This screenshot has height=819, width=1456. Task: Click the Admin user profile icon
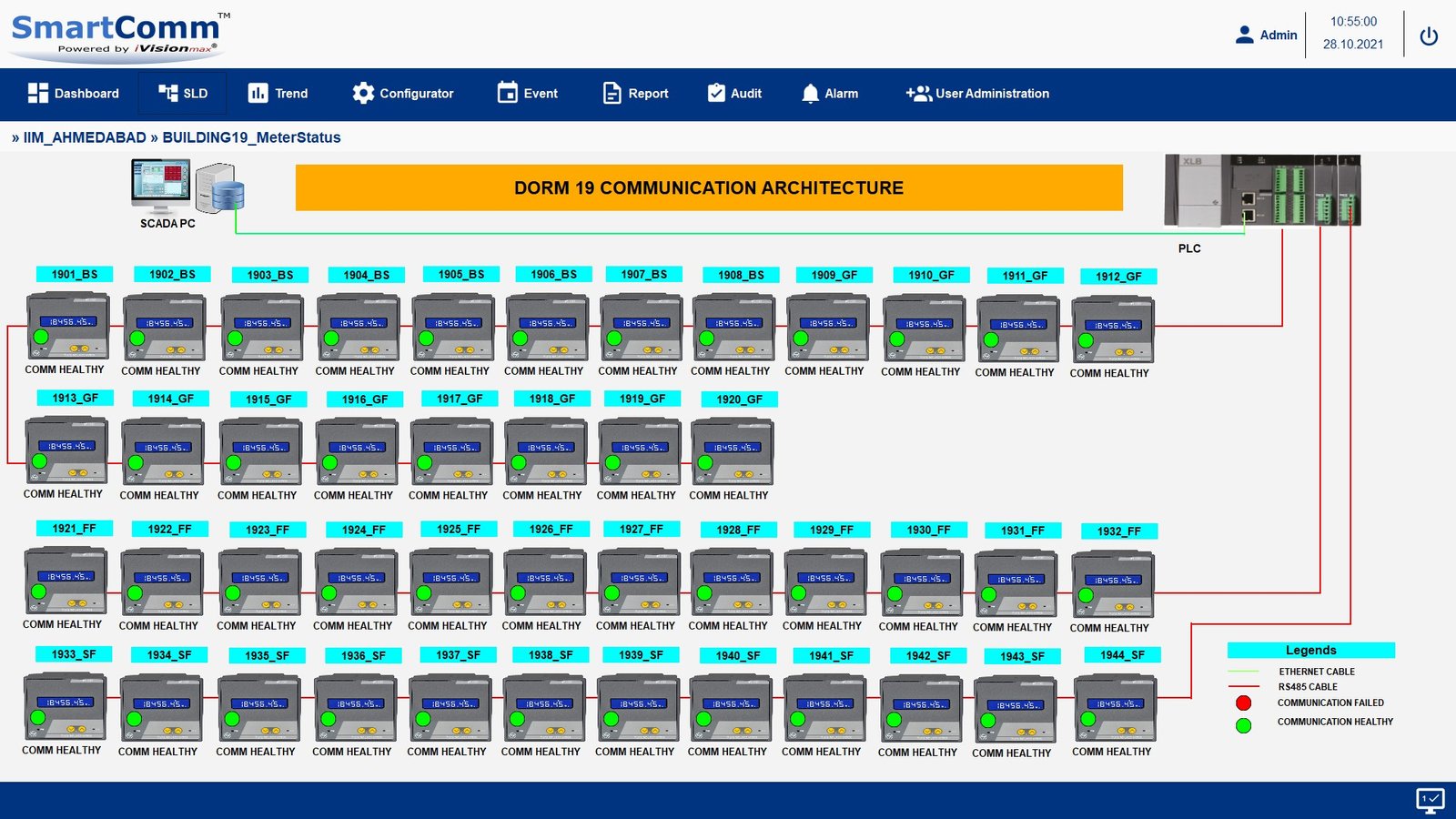pos(1244,35)
